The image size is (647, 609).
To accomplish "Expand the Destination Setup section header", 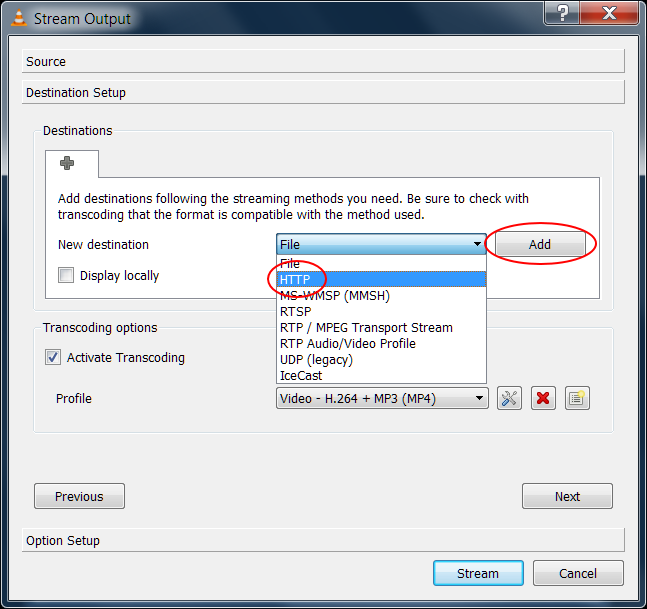I will pos(323,92).
